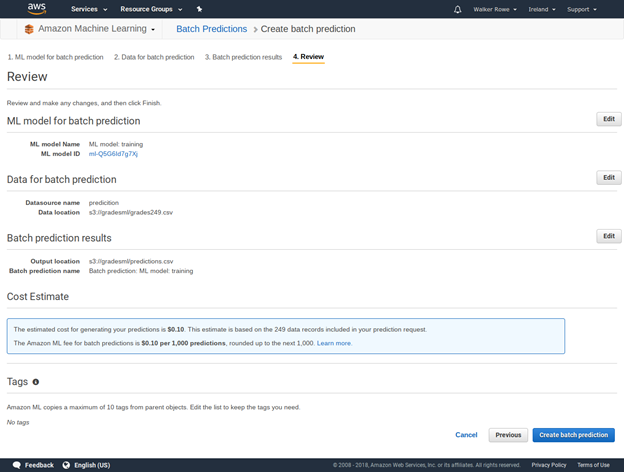Expand the Services dropdown menu
The image size is (624, 472).
click(89, 9)
